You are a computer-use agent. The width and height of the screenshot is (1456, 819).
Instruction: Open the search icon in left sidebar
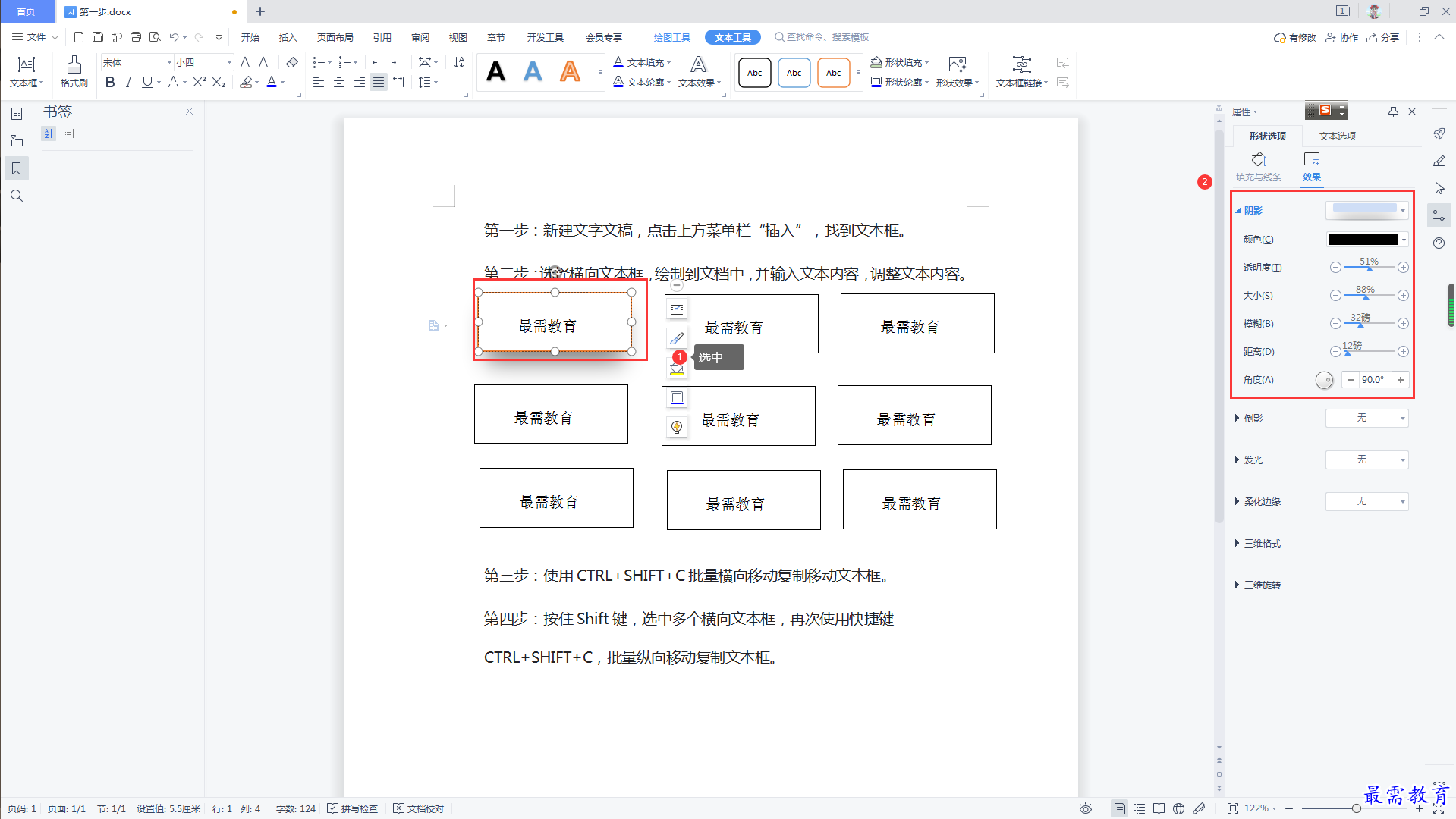point(16,196)
